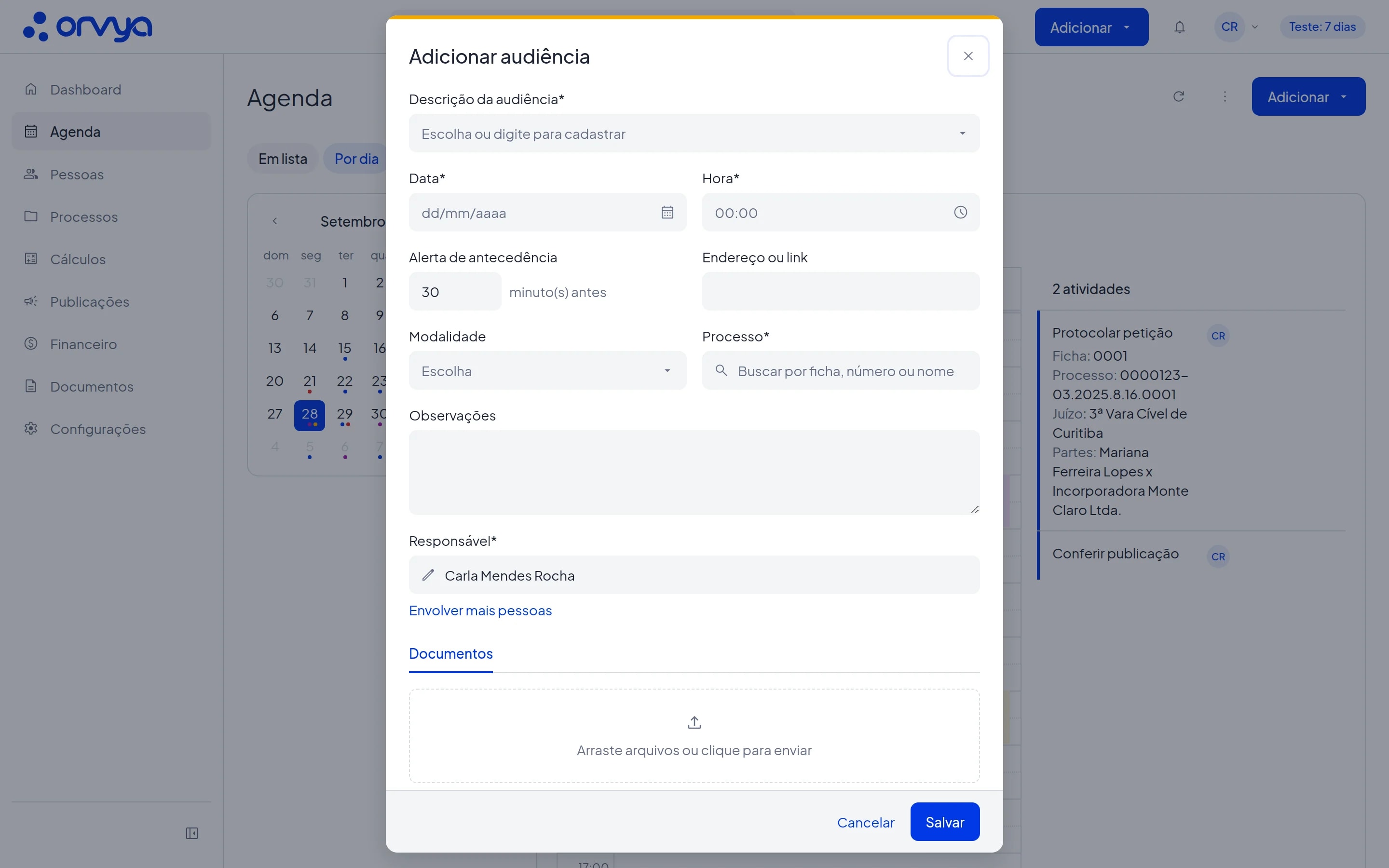
Task: Click the top bar Adicionar button
Action: click(1091, 27)
